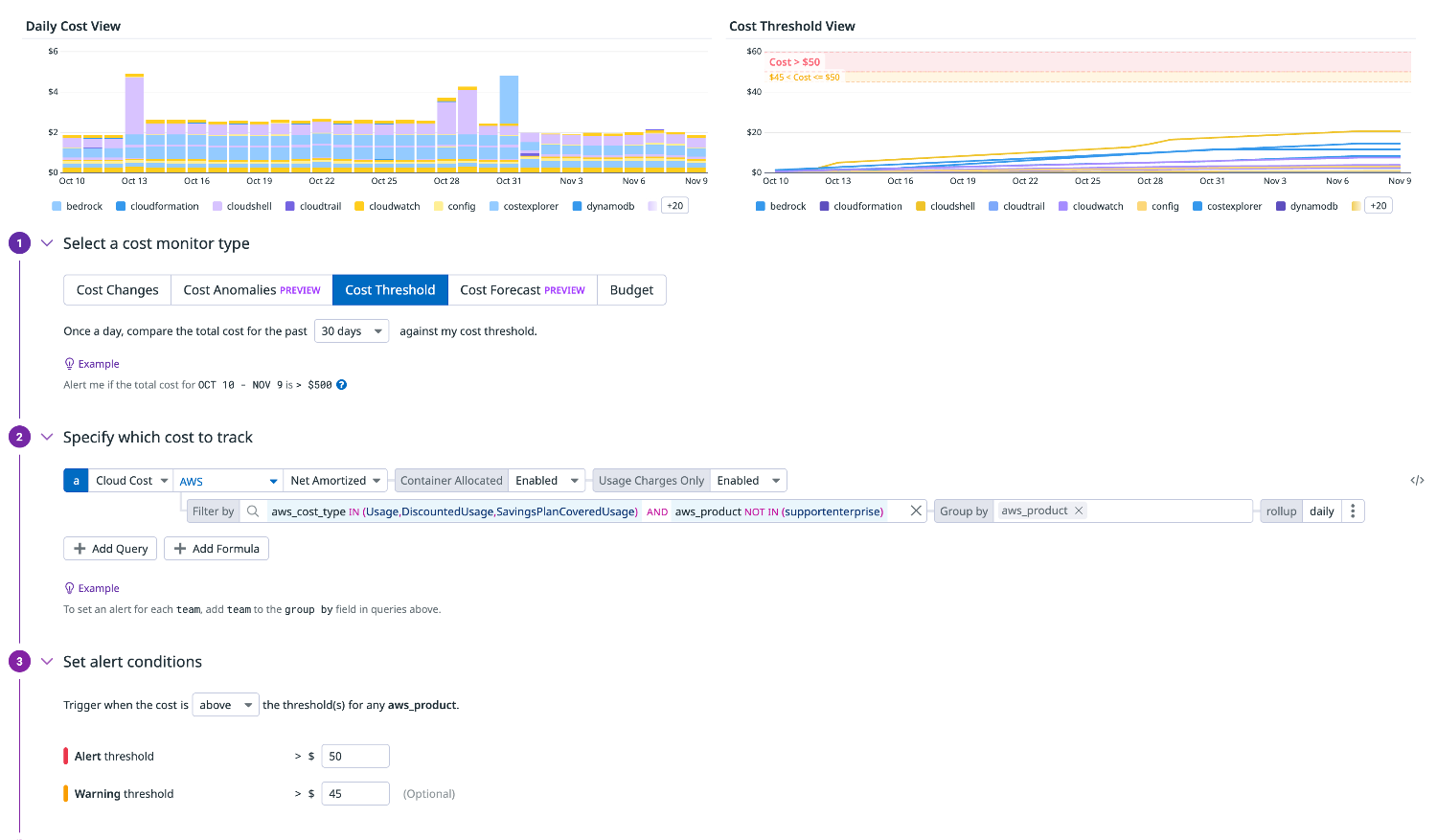
Task: Clear the filter query with the X icon
Action: click(x=916, y=511)
